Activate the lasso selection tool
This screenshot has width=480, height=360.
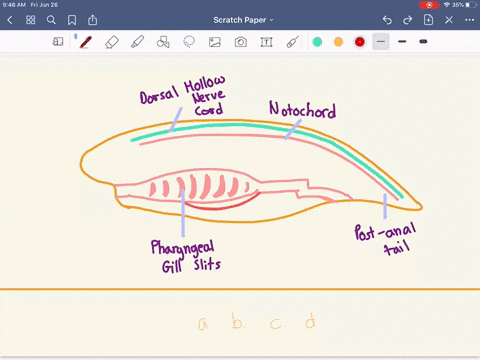[189, 42]
